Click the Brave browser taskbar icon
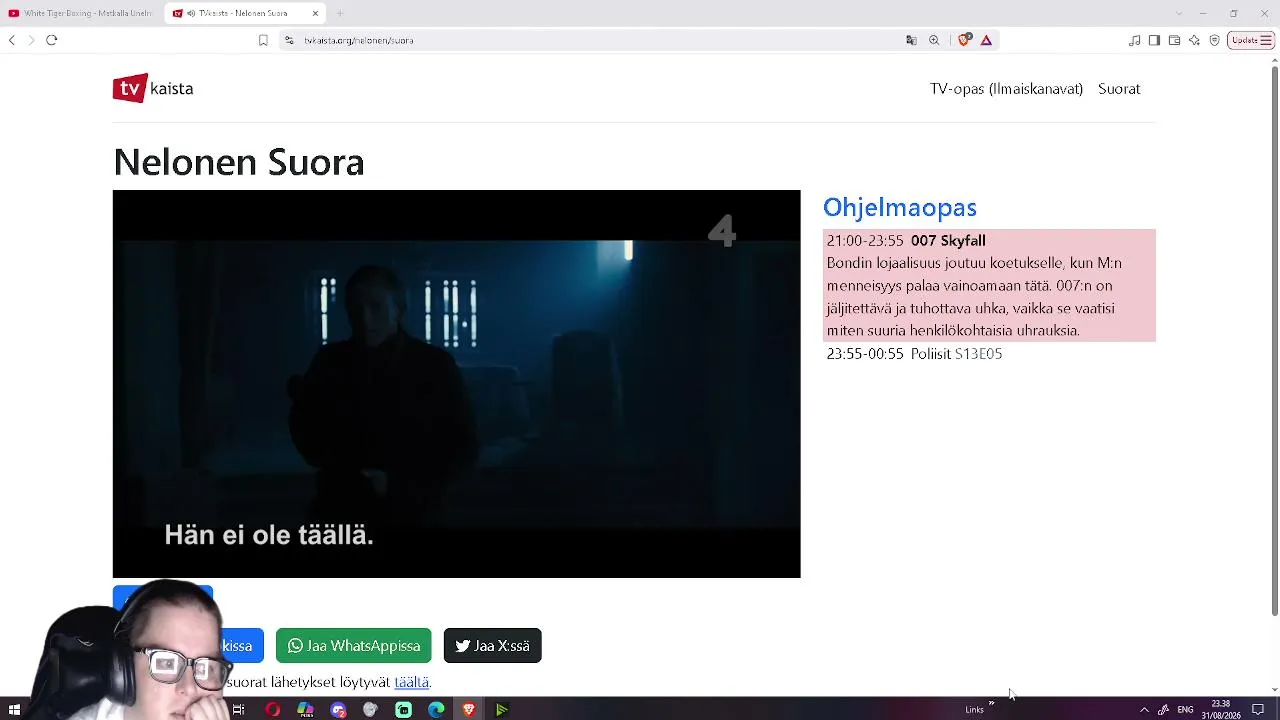The image size is (1280, 720). pyautogui.click(x=469, y=710)
